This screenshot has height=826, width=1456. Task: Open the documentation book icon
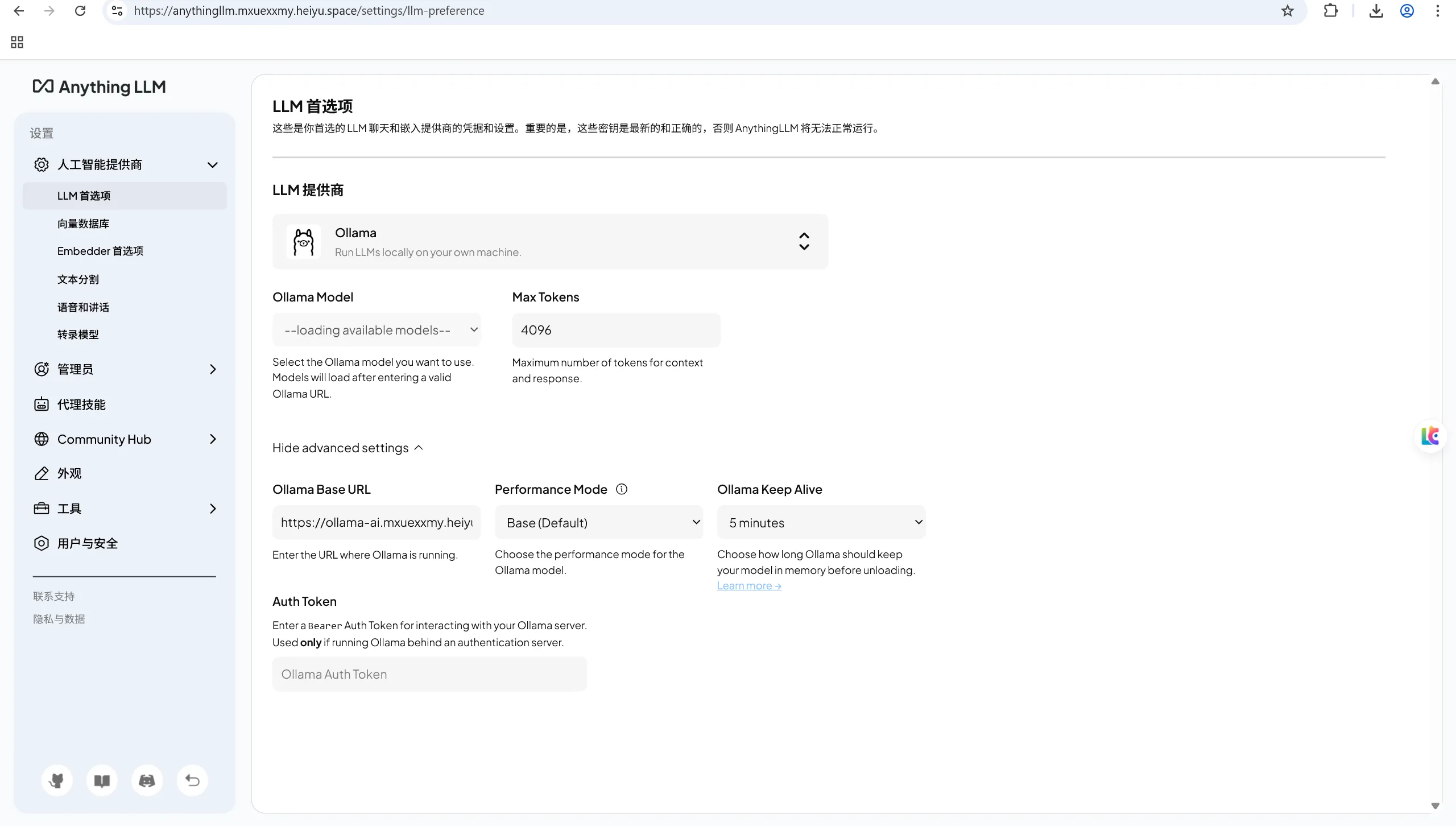[102, 780]
